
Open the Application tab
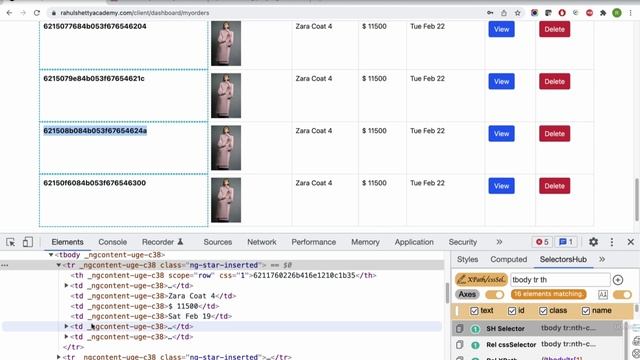click(414, 242)
